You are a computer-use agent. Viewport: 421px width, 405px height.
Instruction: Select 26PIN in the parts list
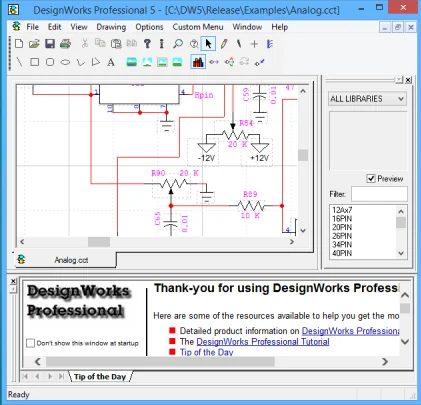click(342, 236)
